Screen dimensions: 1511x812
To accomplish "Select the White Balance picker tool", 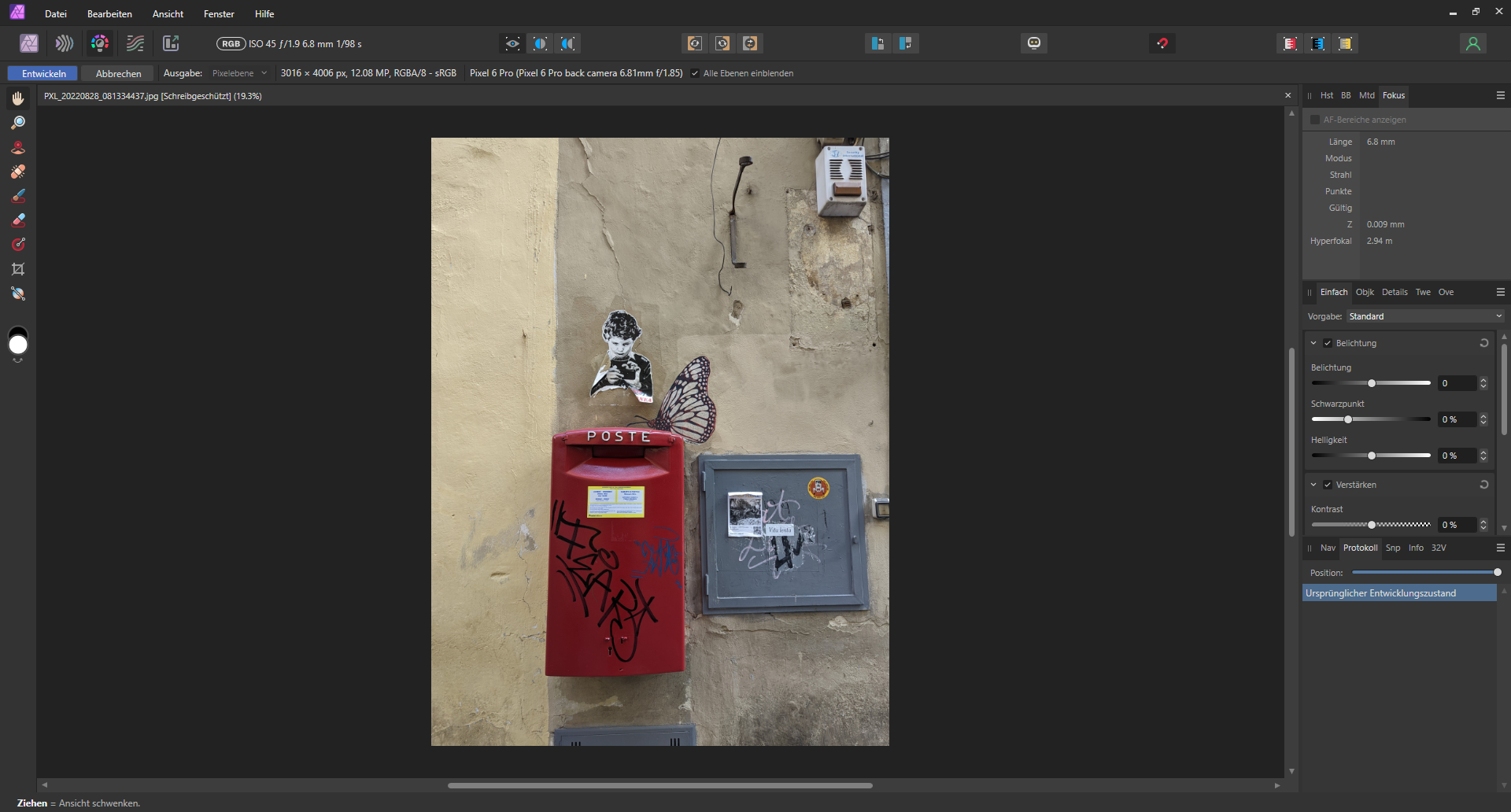I will pyautogui.click(x=18, y=293).
